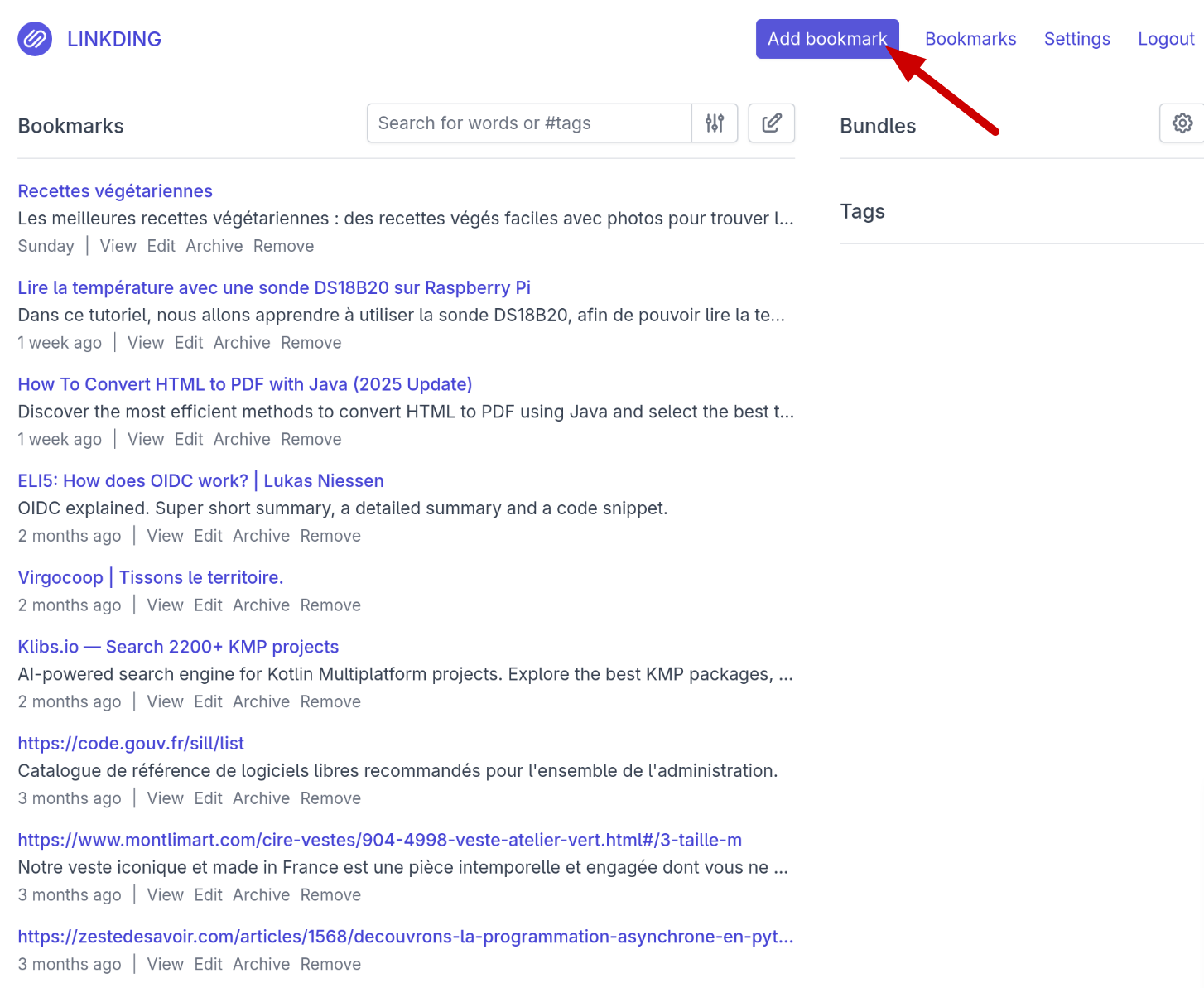
Task: View details of the code.gouv.fr bookmark
Action: [166, 798]
